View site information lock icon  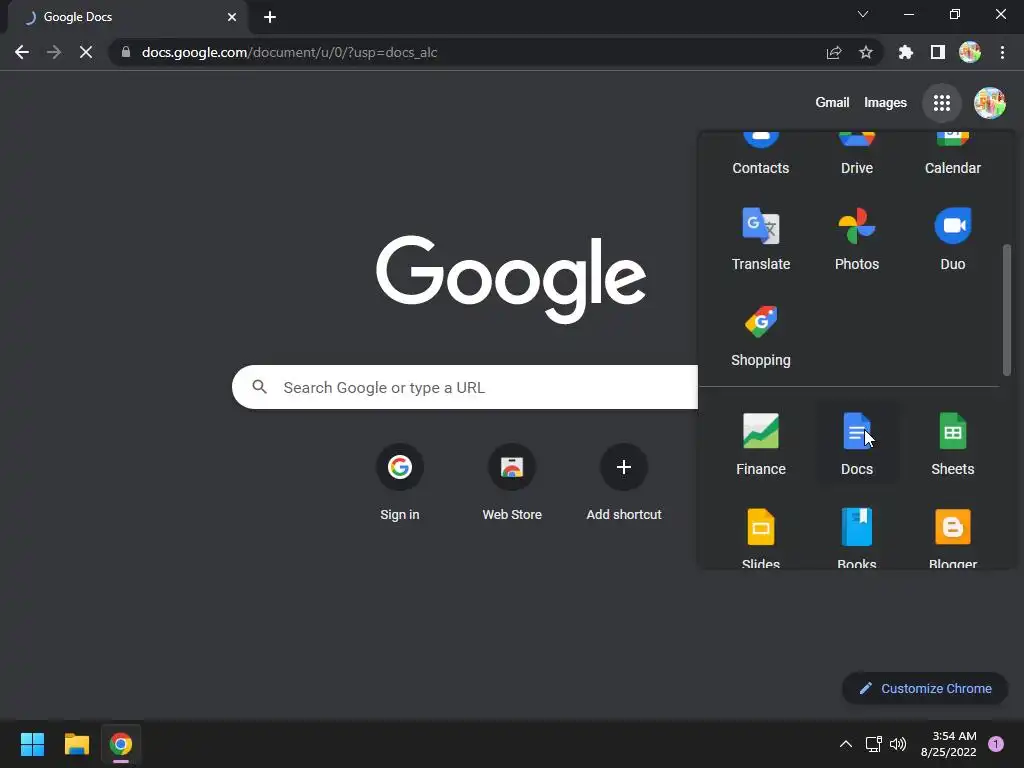pos(126,52)
